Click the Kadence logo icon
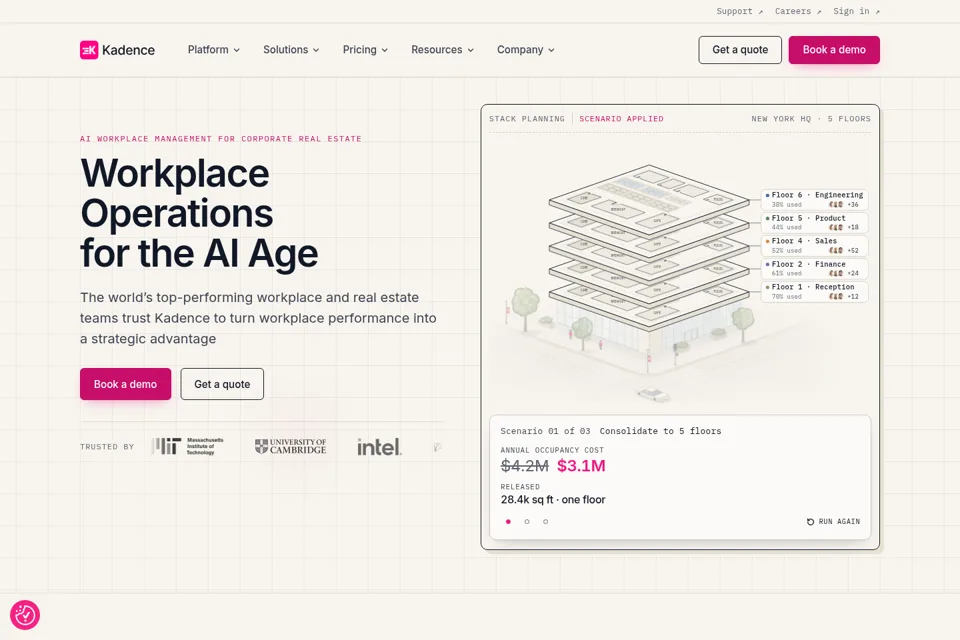The height and width of the screenshot is (640, 960). (x=89, y=50)
